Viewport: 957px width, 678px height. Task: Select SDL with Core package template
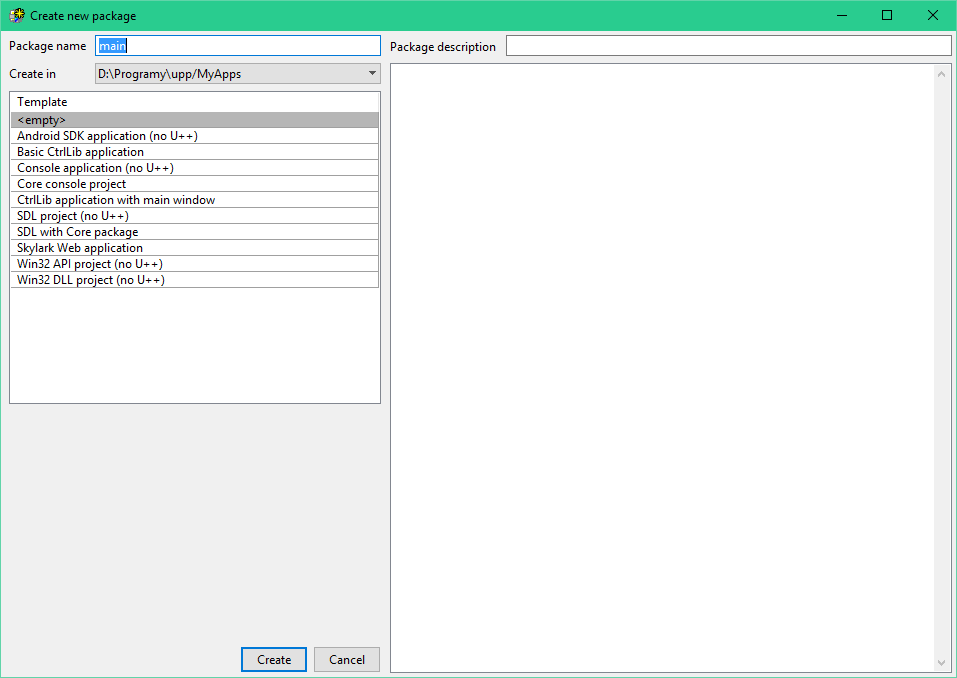click(194, 232)
